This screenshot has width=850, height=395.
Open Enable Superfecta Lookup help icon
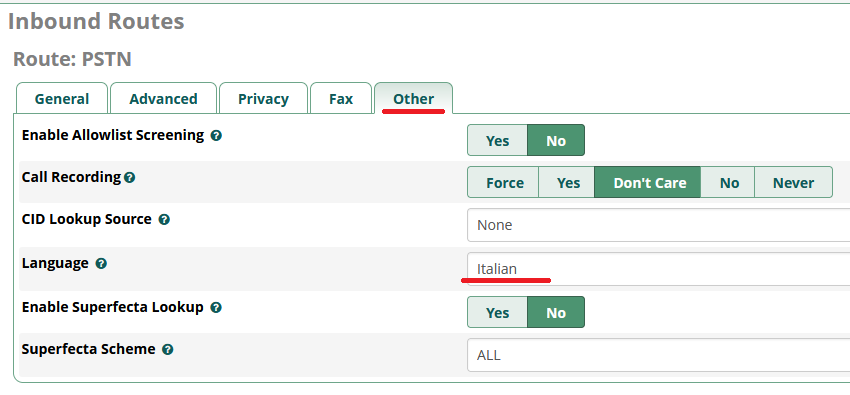coord(216,308)
